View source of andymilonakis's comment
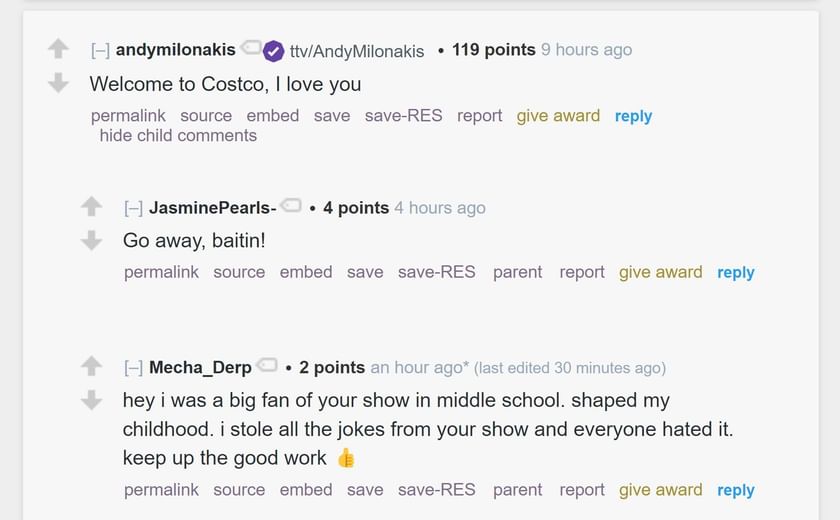Image resolution: width=840 pixels, height=520 pixels. 206,116
